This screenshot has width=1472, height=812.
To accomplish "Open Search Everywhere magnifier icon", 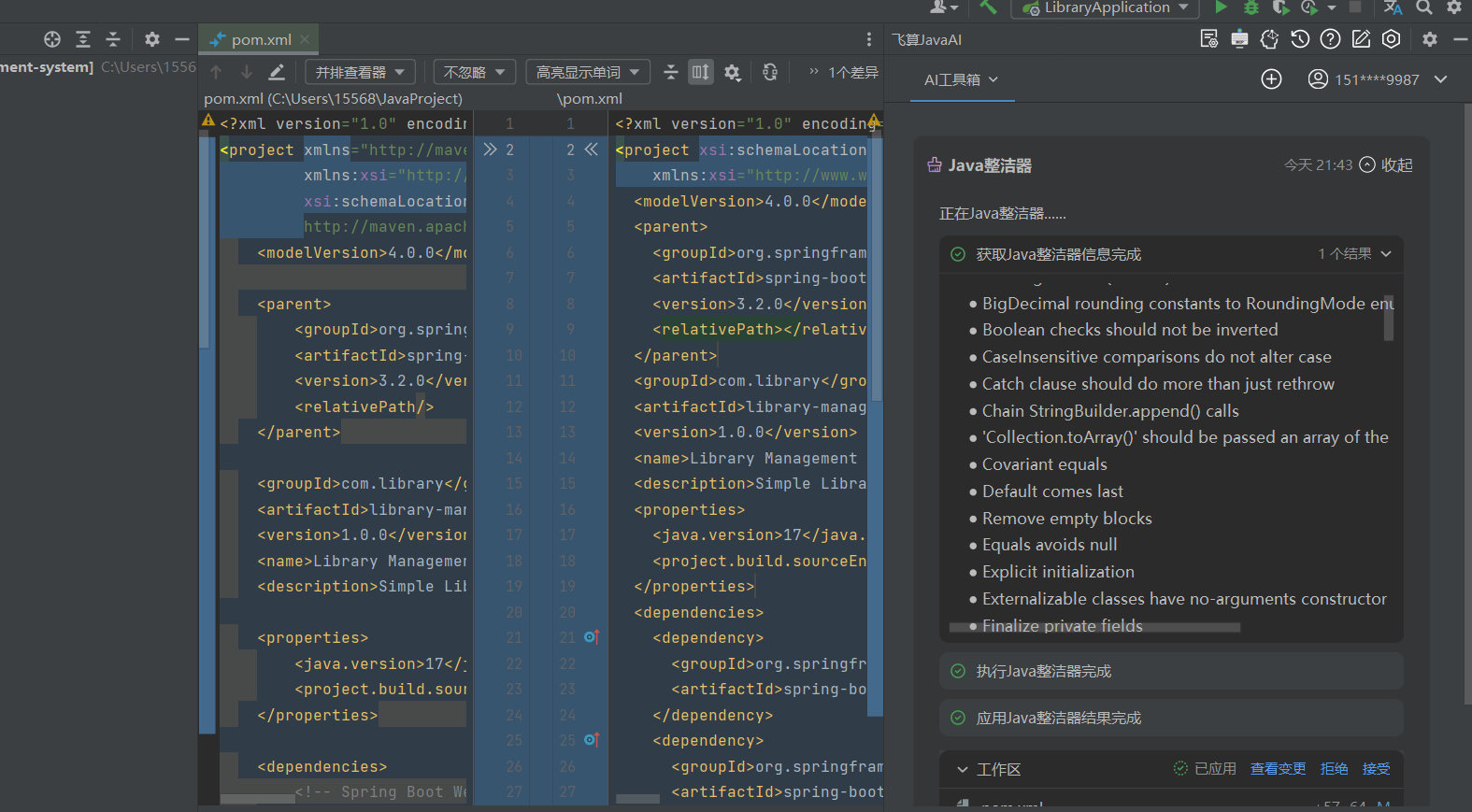I will [x=1424, y=7].
